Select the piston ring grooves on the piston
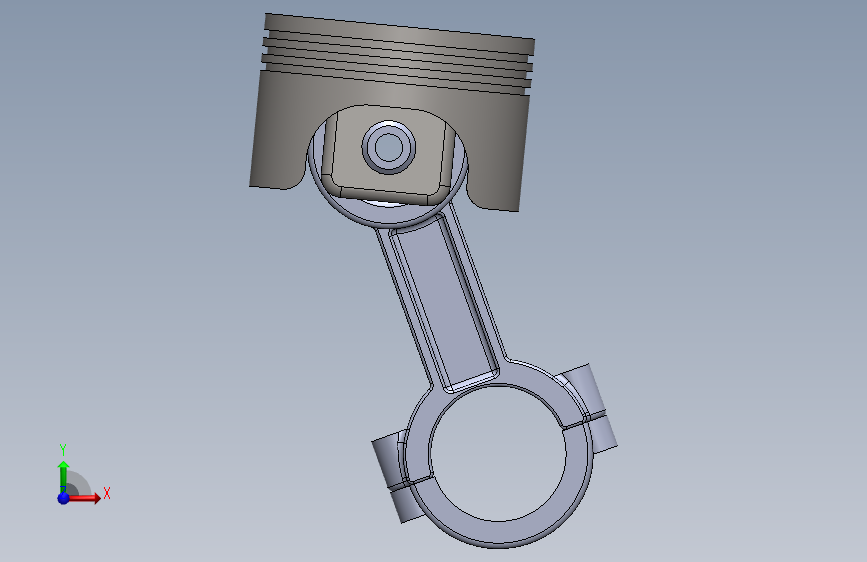 point(397,62)
